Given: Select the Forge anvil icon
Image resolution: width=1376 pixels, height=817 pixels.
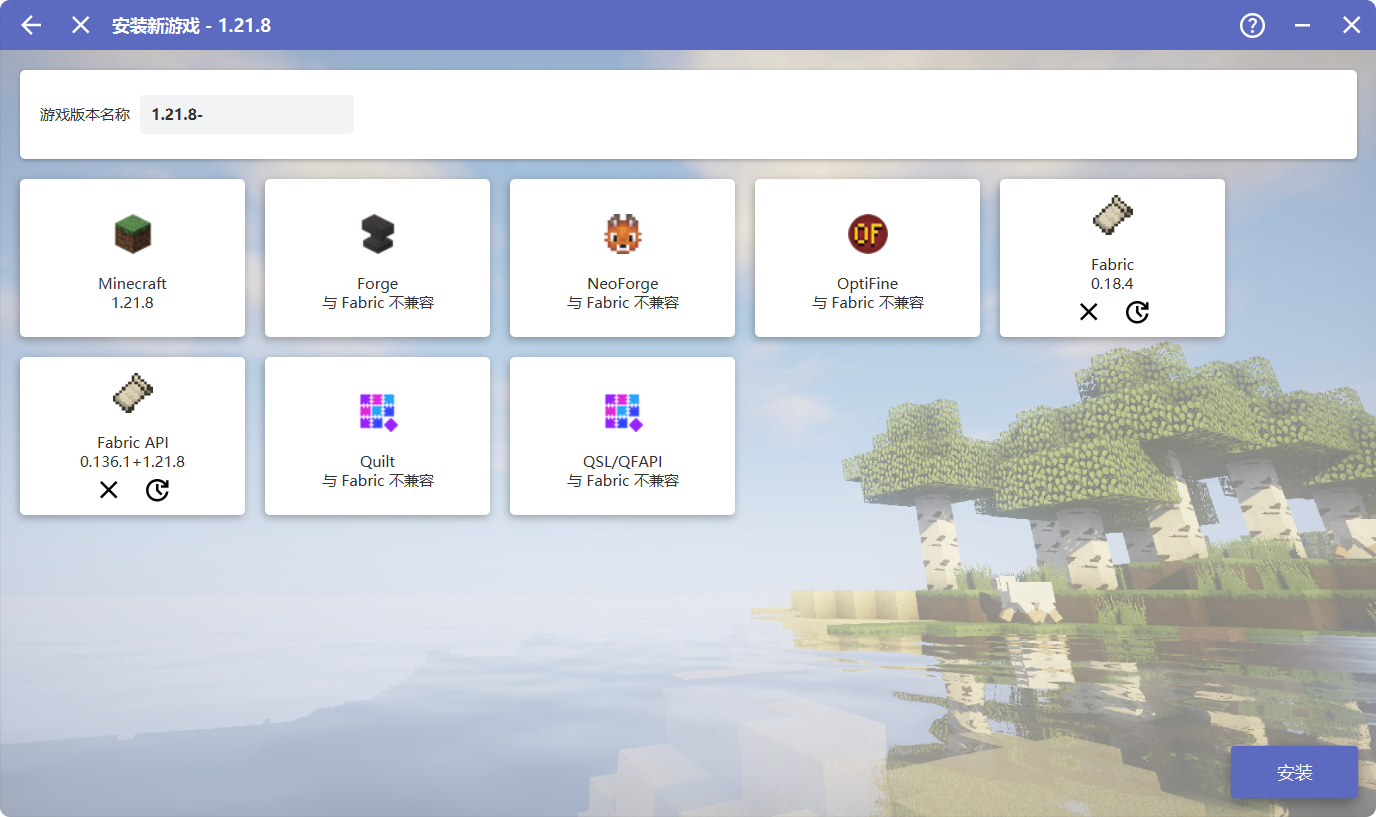Looking at the screenshot, I should (377, 234).
